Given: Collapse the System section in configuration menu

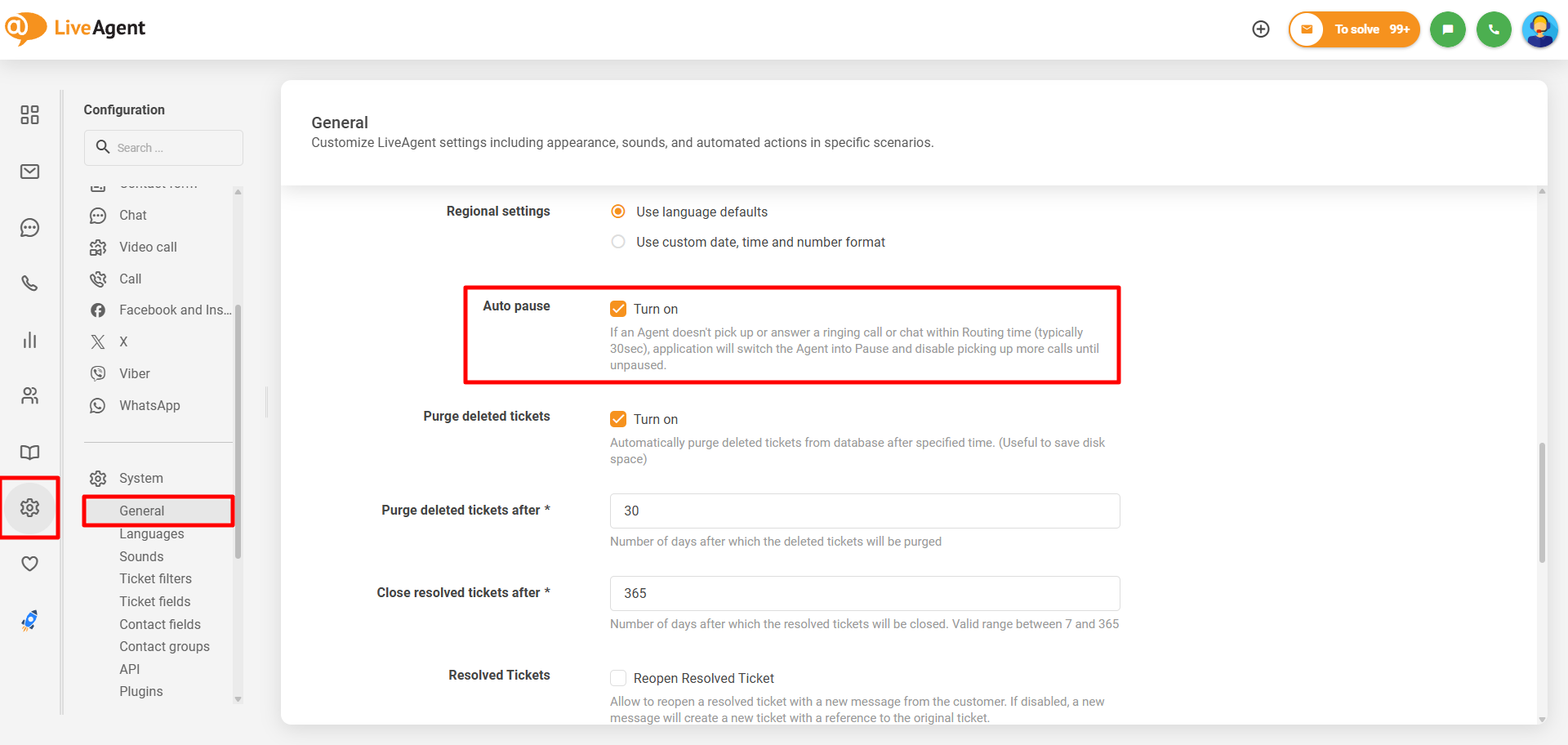Looking at the screenshot, I should [140, 478].
